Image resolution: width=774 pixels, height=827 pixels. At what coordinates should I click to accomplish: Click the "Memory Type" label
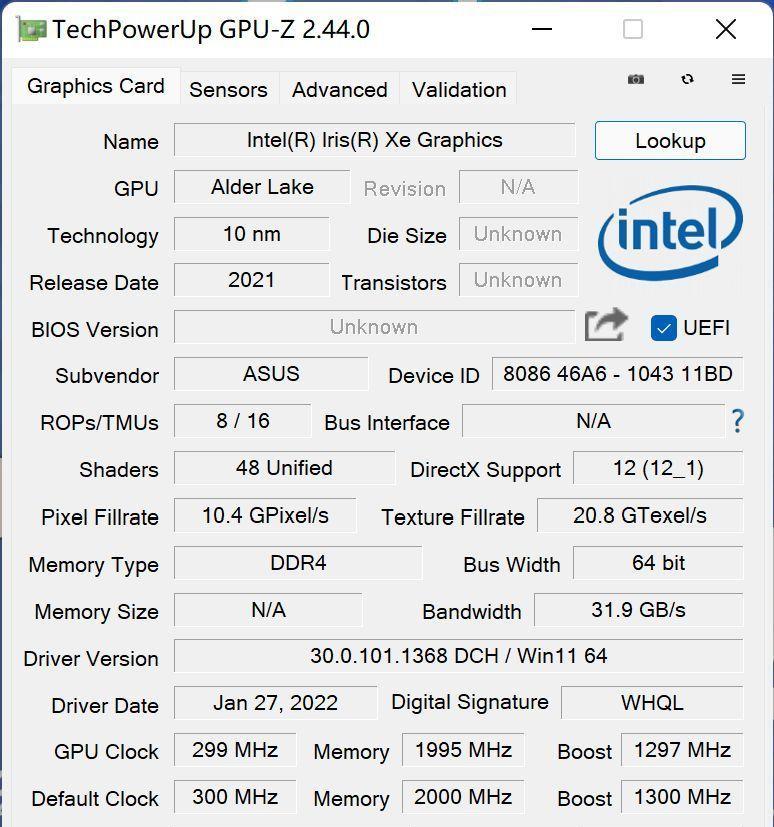(93, 565)
